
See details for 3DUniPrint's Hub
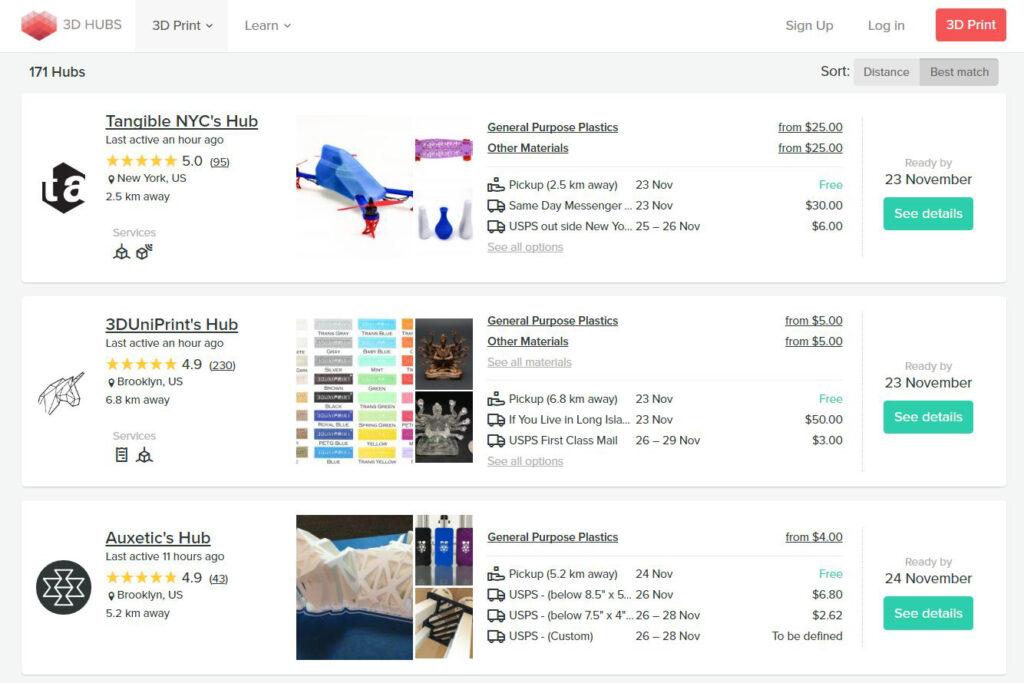(x=928, y=417)
